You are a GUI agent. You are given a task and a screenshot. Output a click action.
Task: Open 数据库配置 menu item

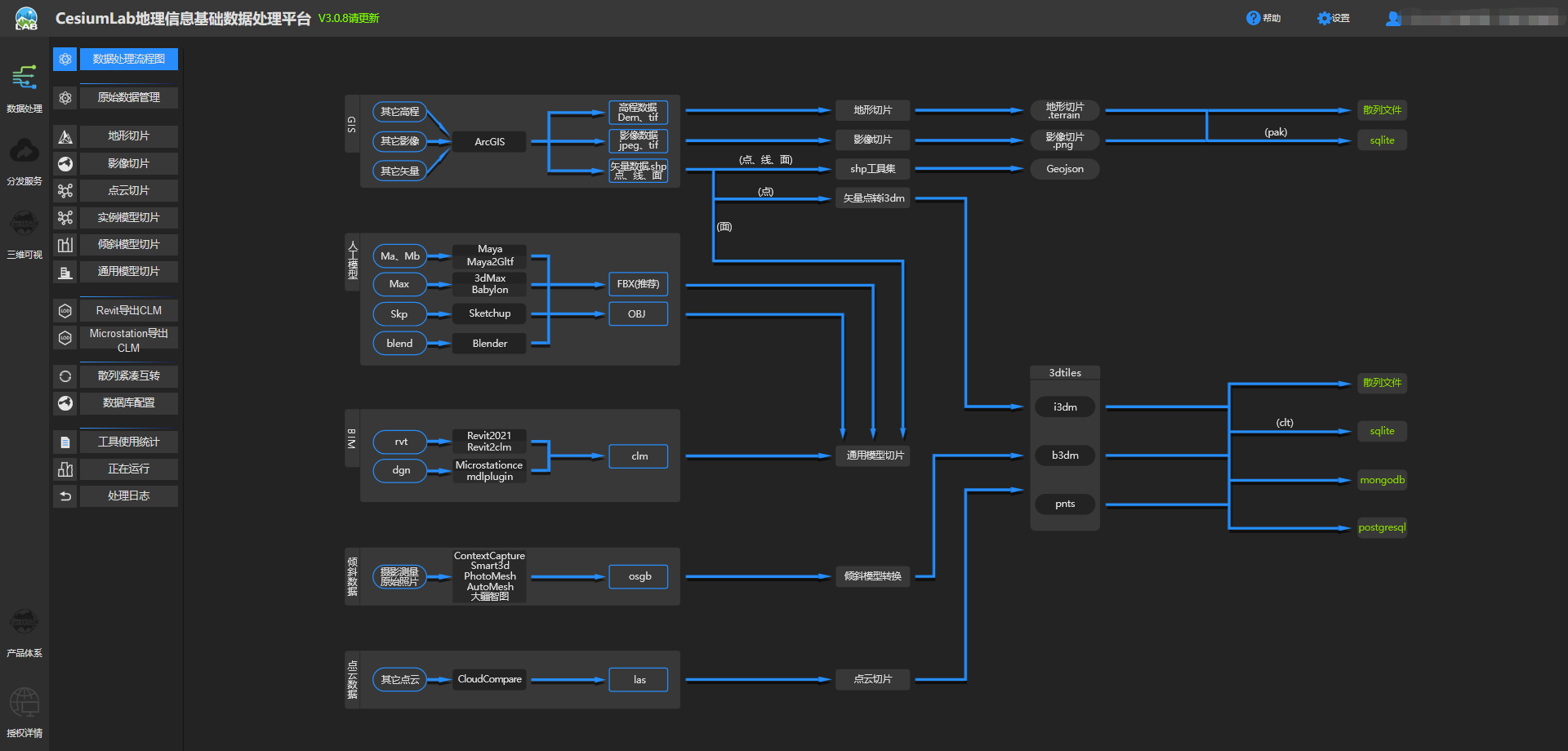[x=129, y=403]
